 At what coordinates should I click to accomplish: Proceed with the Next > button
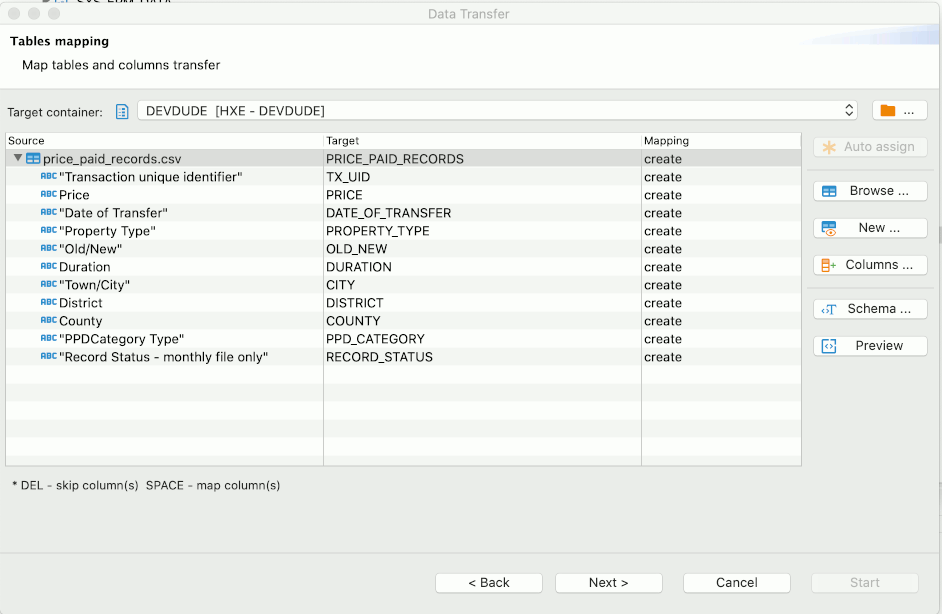(x=609, y=583)
